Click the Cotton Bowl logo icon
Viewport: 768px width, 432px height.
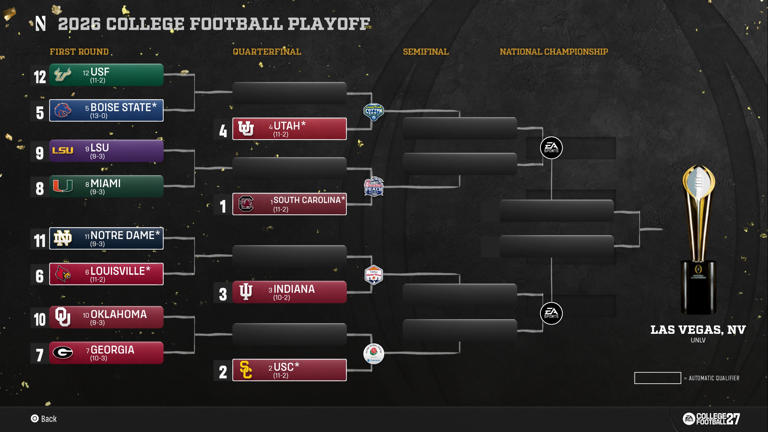coord(373,112)
